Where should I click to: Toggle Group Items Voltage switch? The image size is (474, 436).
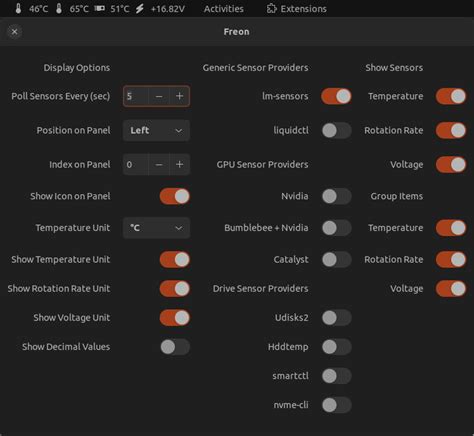pos(451,289)
